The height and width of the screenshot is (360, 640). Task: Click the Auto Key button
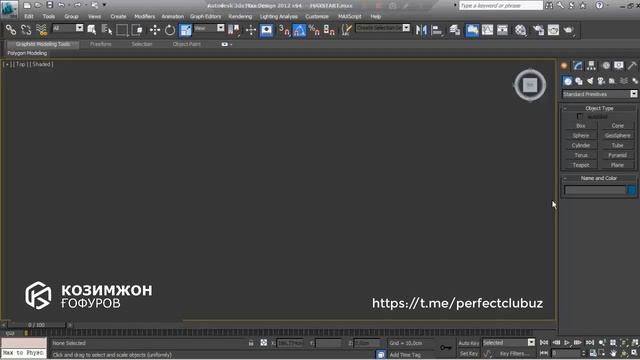(x=469, y=343)
